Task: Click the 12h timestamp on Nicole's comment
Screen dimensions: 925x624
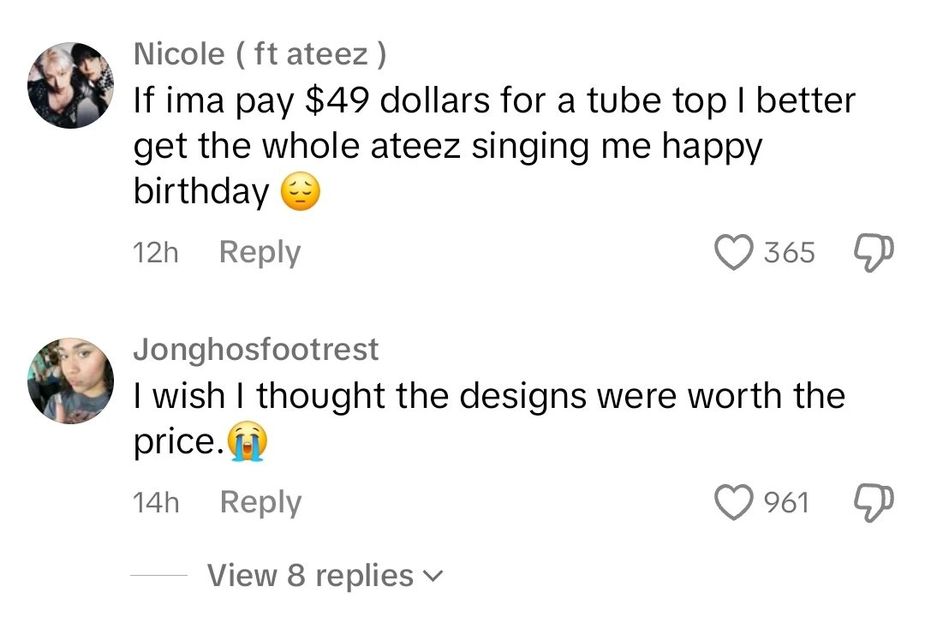Action: (155, 253)
